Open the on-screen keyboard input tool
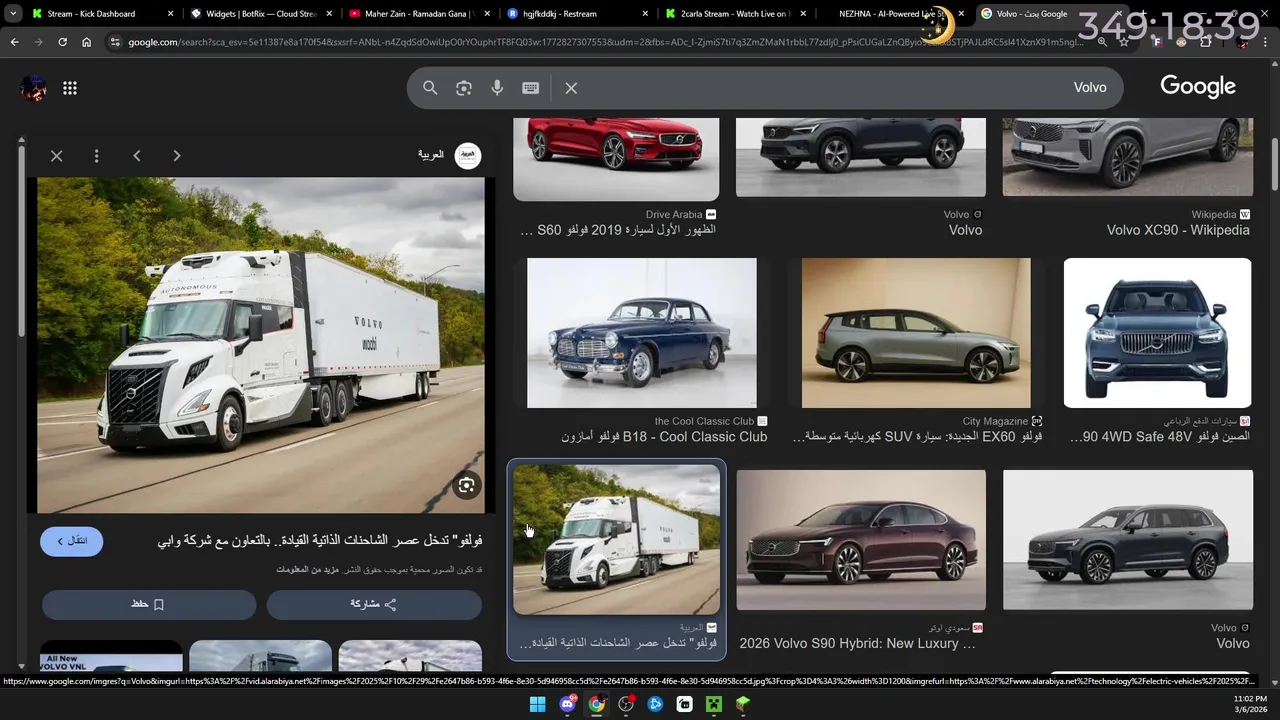Image resolution: width=1280 pixels, height=720 pixels. pyautogui.click(x=531, y=88)
